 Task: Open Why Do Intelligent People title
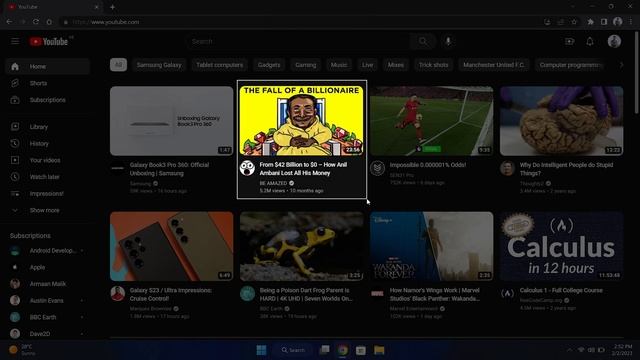(567, 169)
